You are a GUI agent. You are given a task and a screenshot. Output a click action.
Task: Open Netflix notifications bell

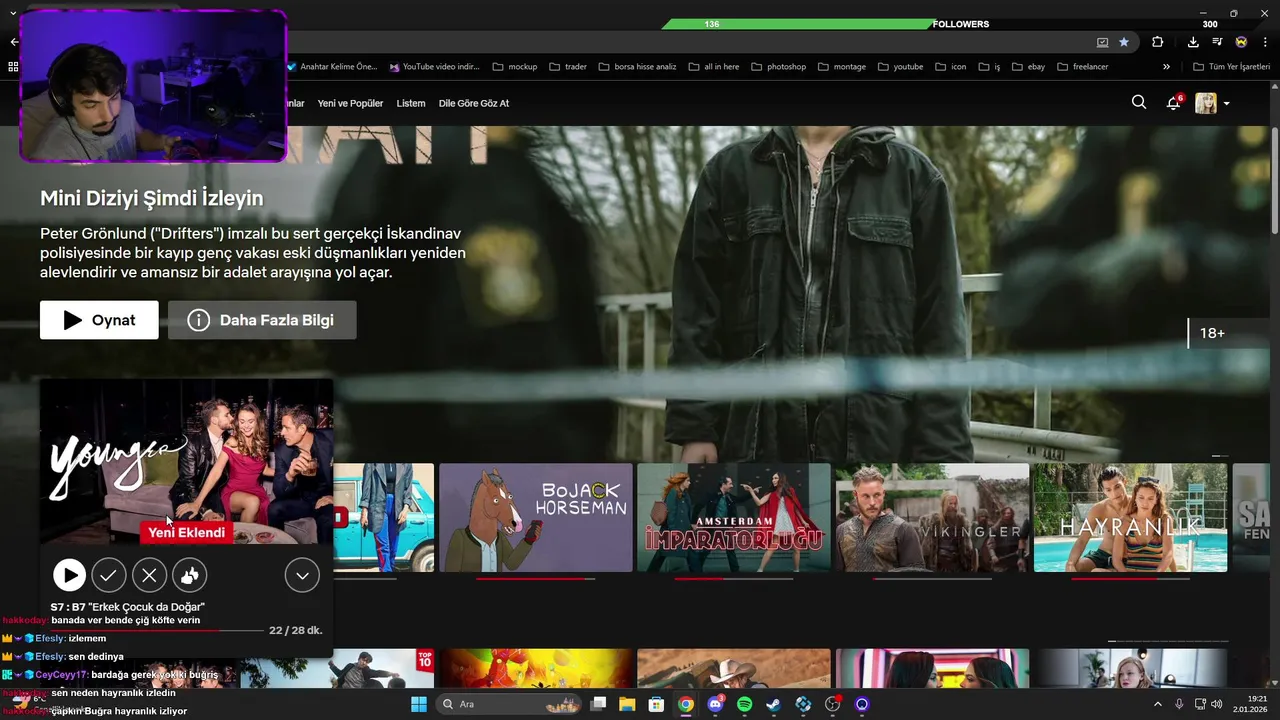tap(1173, 103)
